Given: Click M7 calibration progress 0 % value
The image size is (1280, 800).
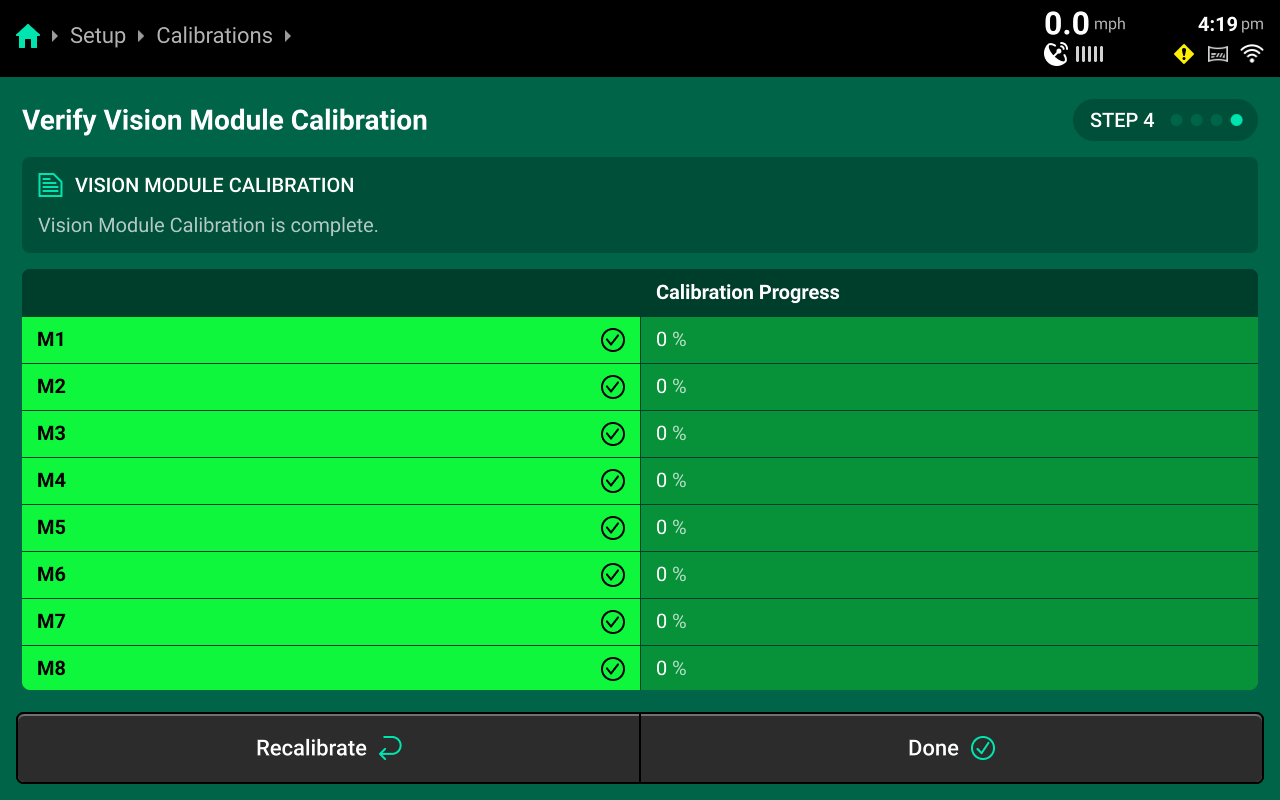Looking at the screenshot, I should click(x=671, y=622).
